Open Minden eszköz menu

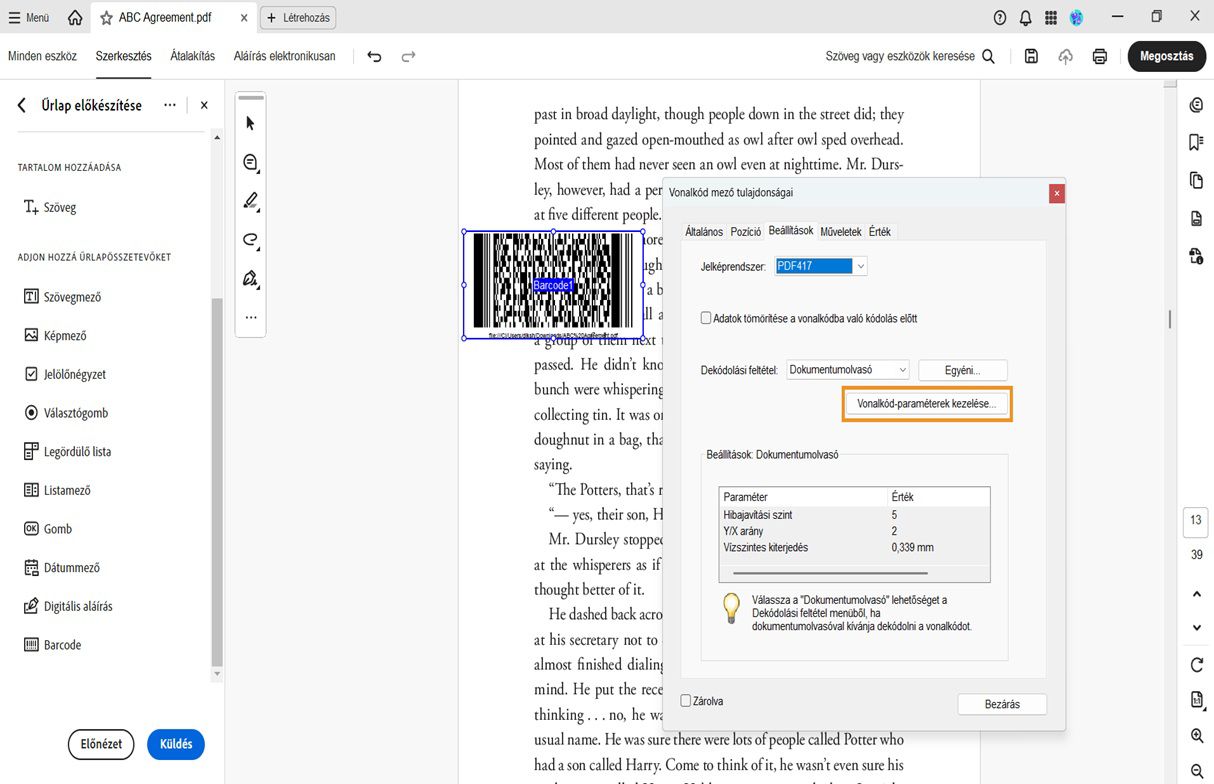[42, 56]
